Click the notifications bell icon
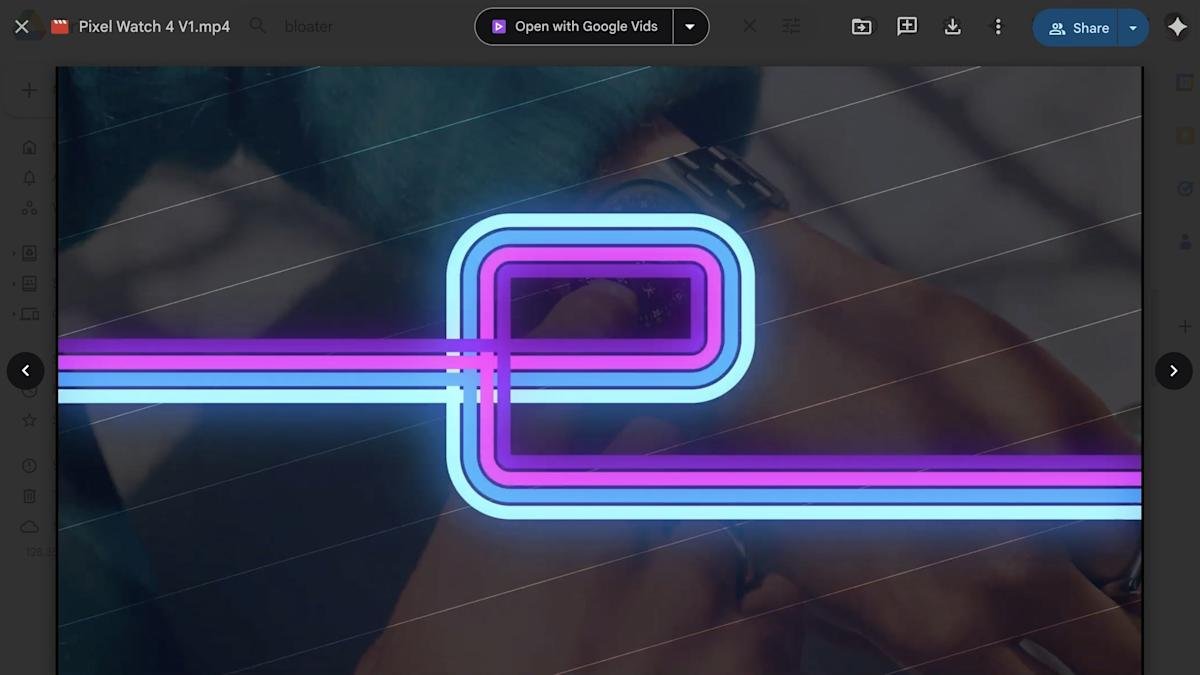 tap(29, 177)
